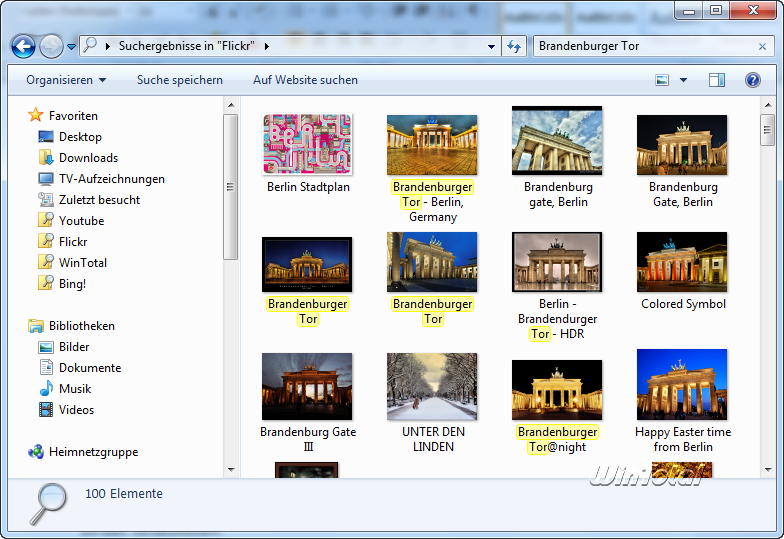Open Flickr search connector in Favoriten
Viewport: 784px width, 539px height.
[73, 242]
